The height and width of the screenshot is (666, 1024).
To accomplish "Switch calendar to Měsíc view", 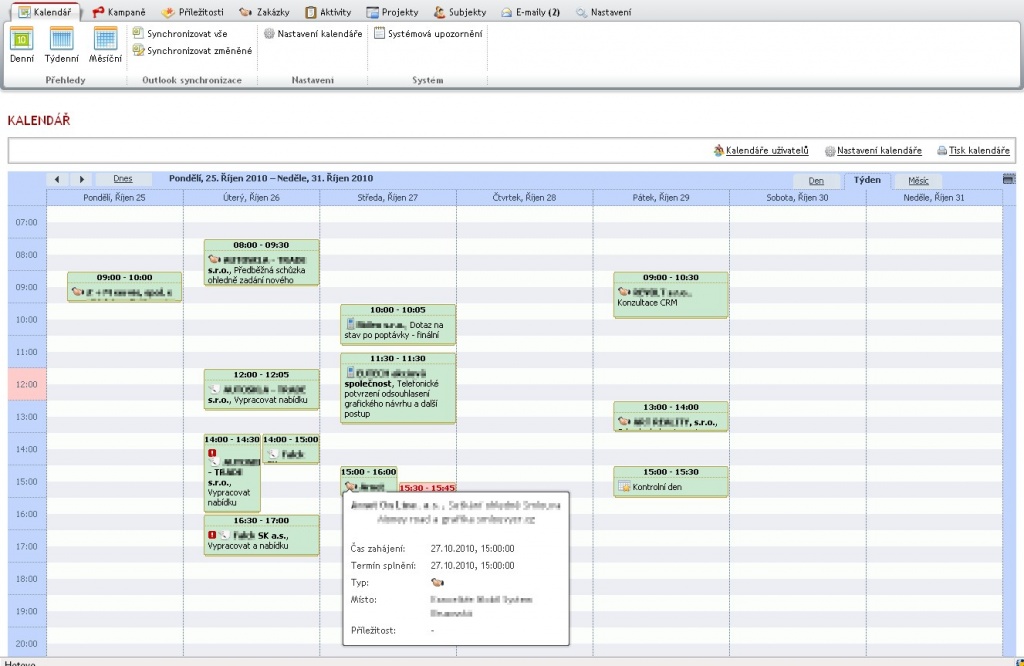I will coord(918,181).
